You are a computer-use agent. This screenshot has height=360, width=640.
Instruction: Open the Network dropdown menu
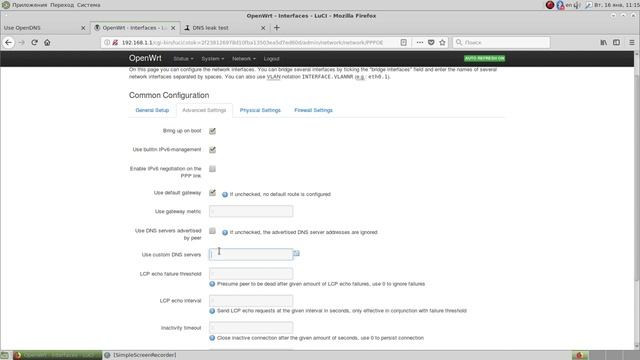coord(244,59)
